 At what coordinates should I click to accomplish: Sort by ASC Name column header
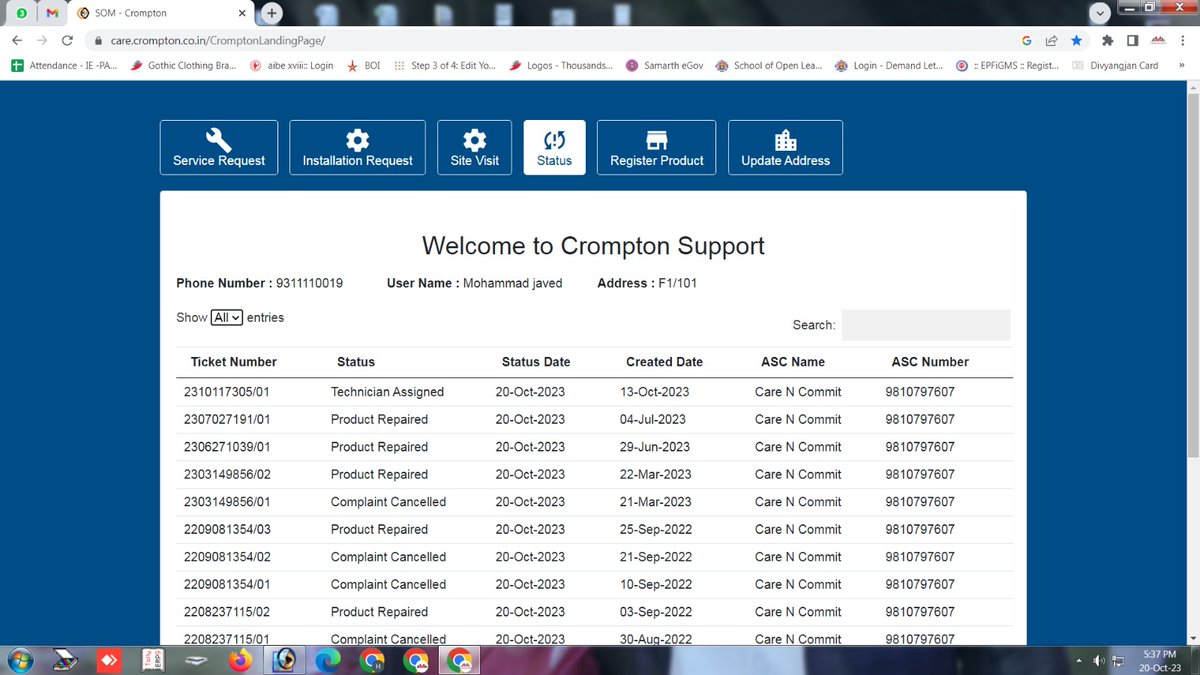[x=793, y=362]
